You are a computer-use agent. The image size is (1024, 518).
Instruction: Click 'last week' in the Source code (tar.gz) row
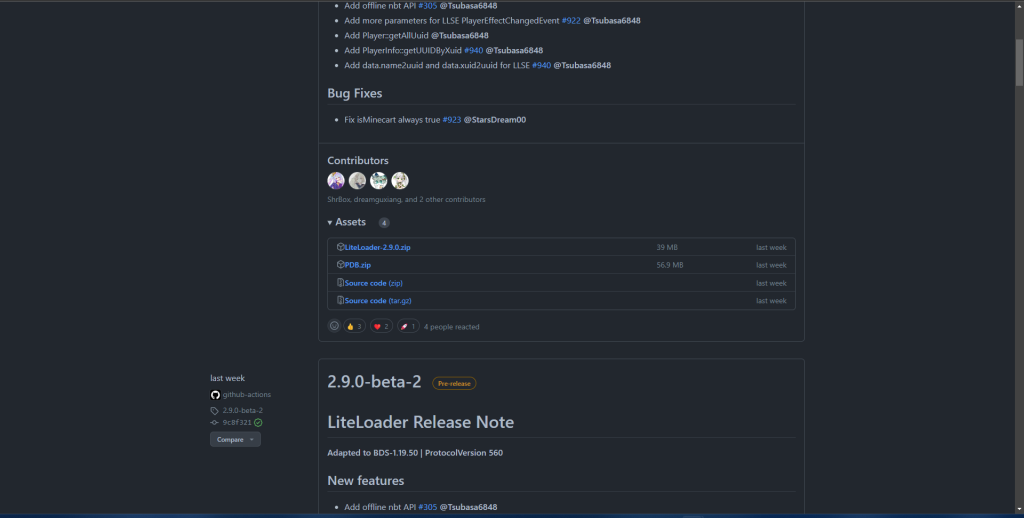click(x=771, y=300)
